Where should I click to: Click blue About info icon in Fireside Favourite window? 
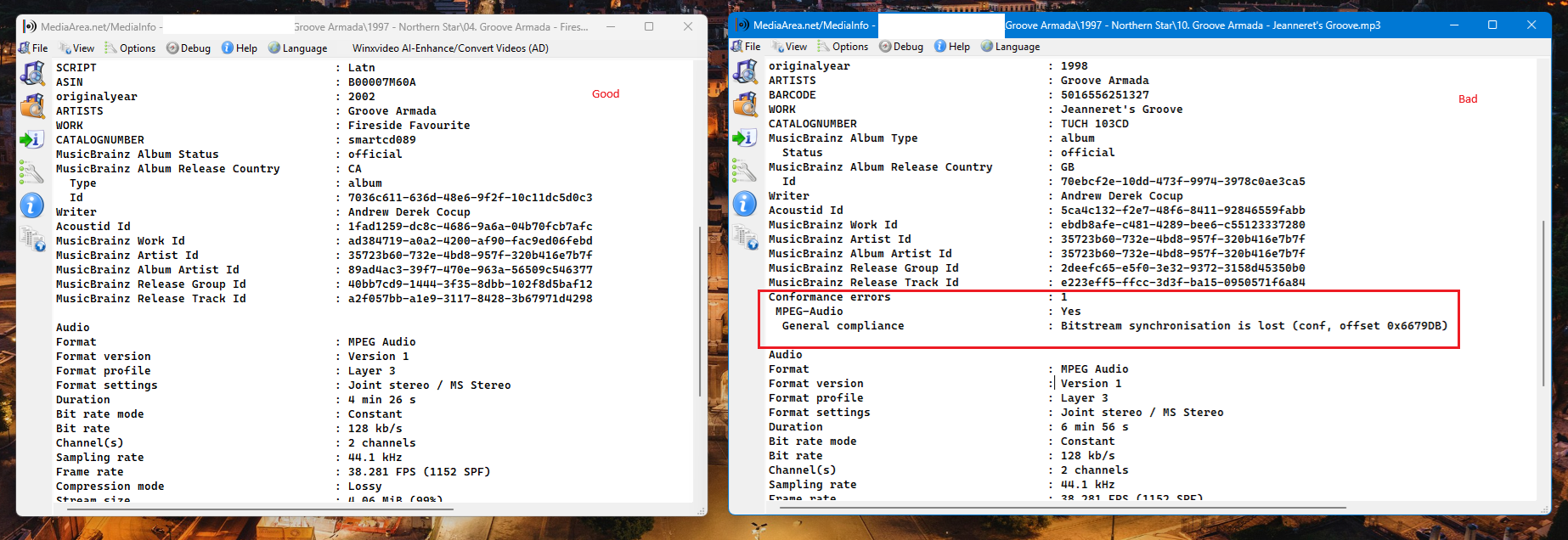[x=32, y=205]
